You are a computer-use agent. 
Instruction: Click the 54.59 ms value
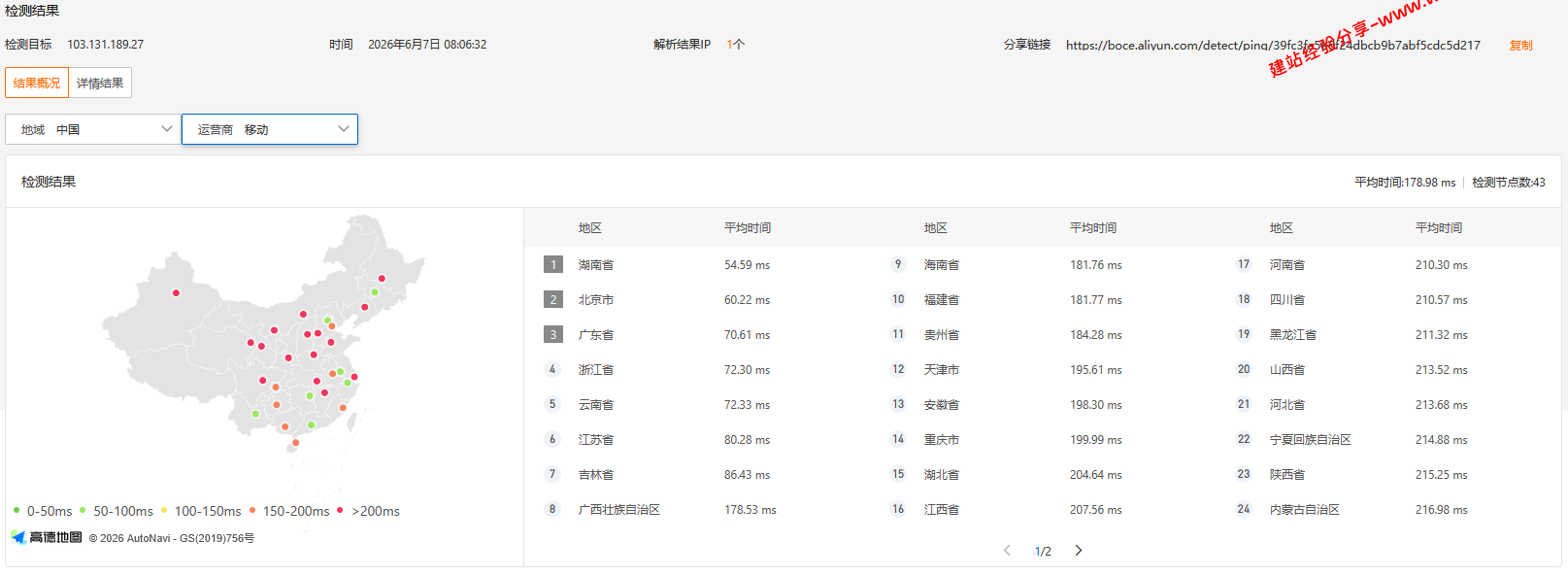[x=747, y=264]
